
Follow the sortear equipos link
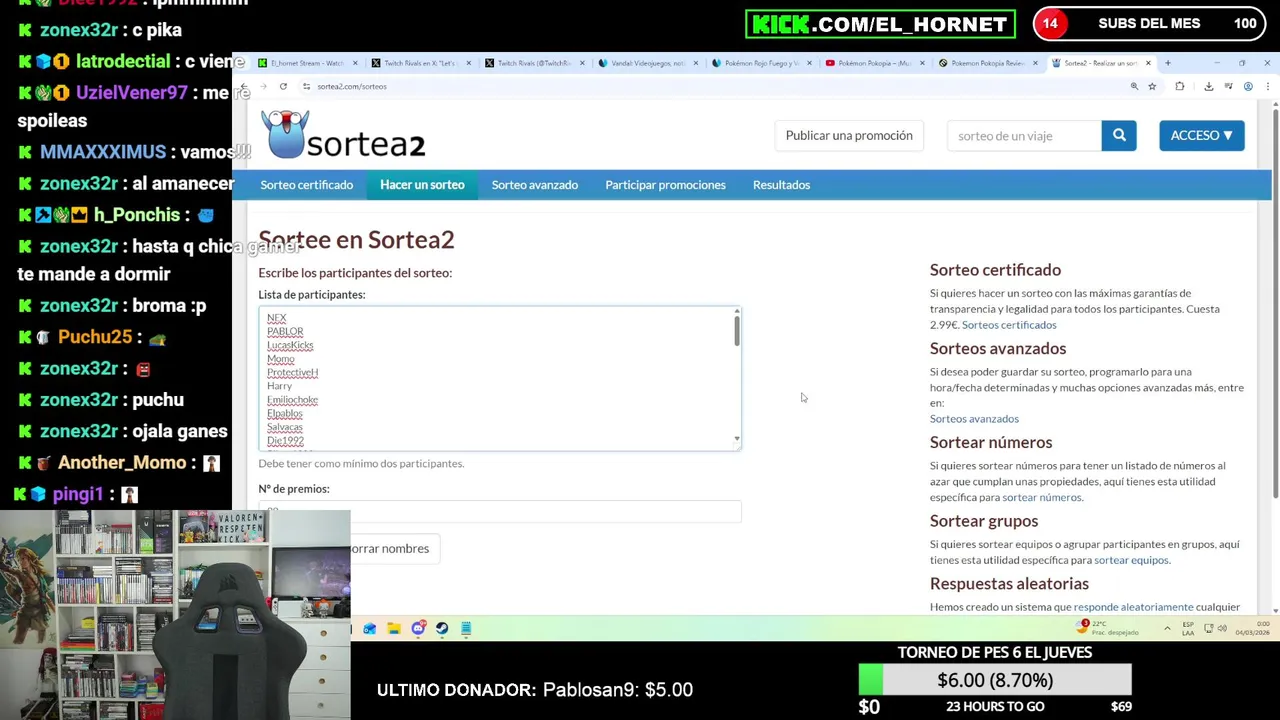tap(1131, 560)
